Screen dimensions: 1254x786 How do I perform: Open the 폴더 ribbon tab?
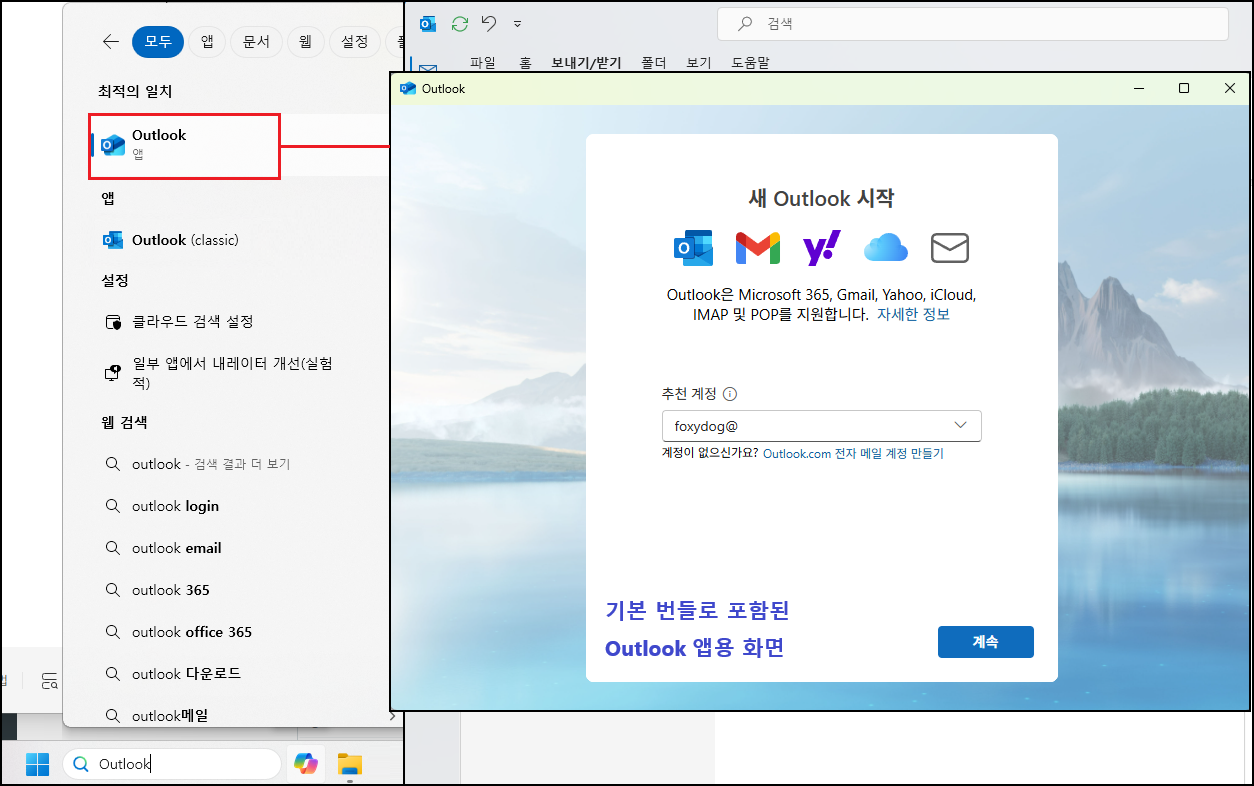tap(654, 63)
